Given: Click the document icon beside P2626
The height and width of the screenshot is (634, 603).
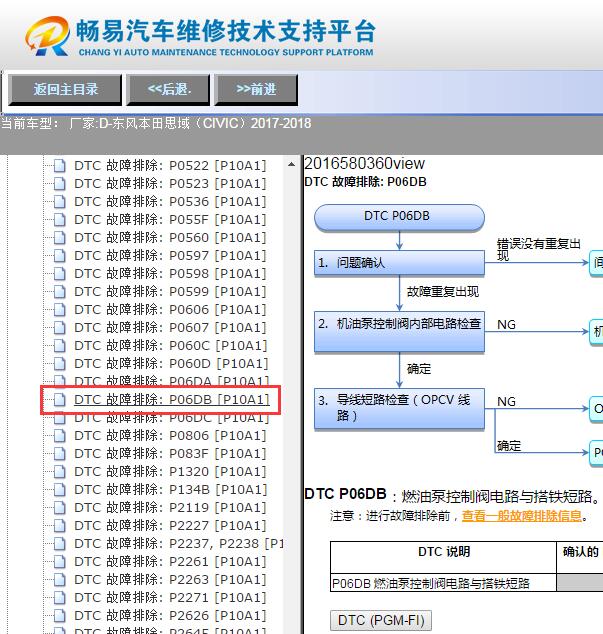Looking at the screenshot, I should 59,615.
